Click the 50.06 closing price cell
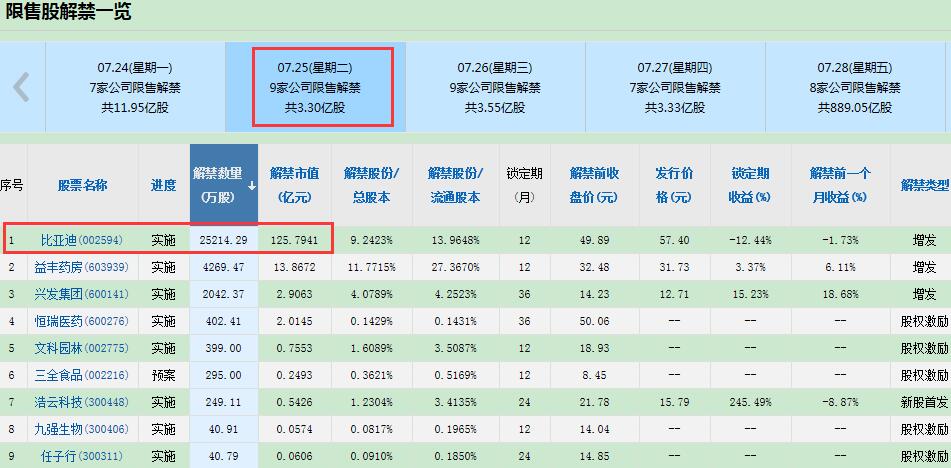This screenshot has height=468, width=951. 594,321
